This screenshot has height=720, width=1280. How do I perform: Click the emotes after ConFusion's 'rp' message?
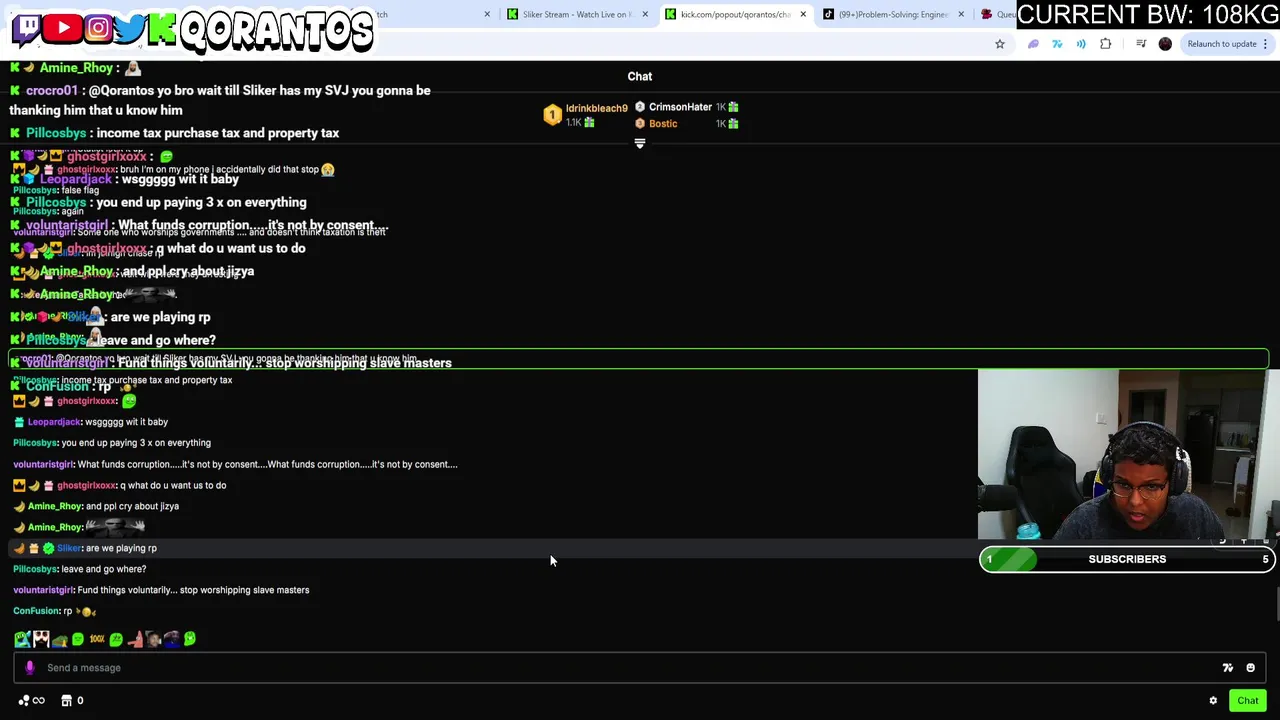87,611
